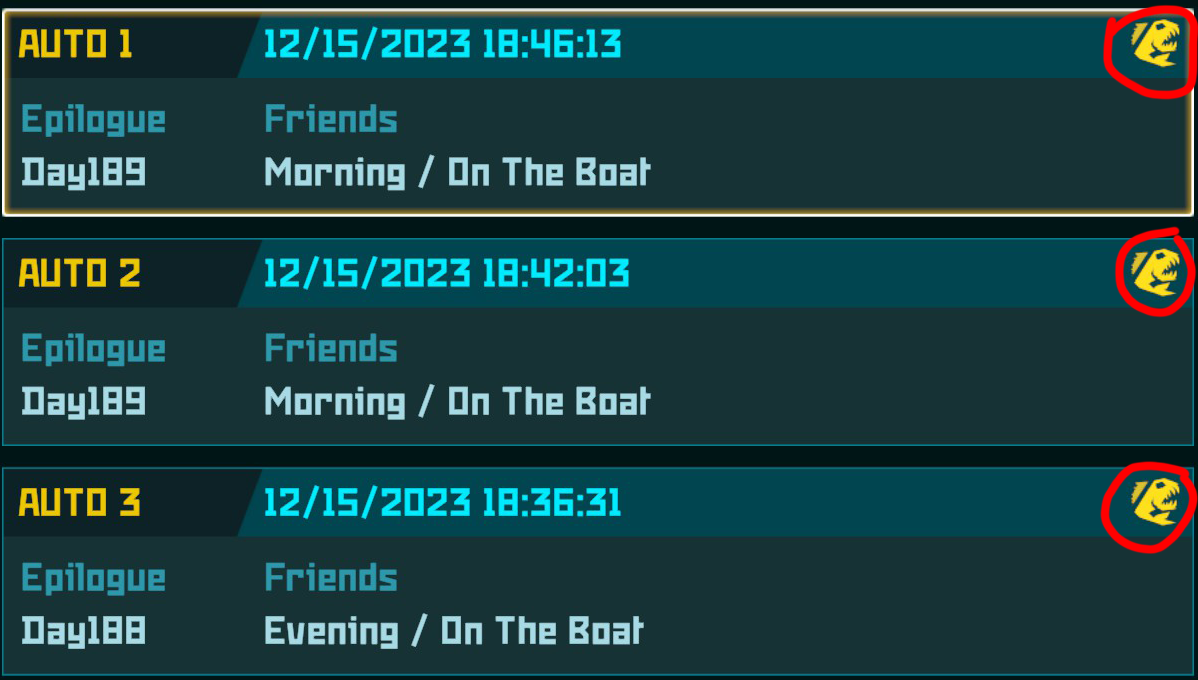Select the AUTO 3 save slot label
The image size is (1198, 680).
(x=80, y=502)
